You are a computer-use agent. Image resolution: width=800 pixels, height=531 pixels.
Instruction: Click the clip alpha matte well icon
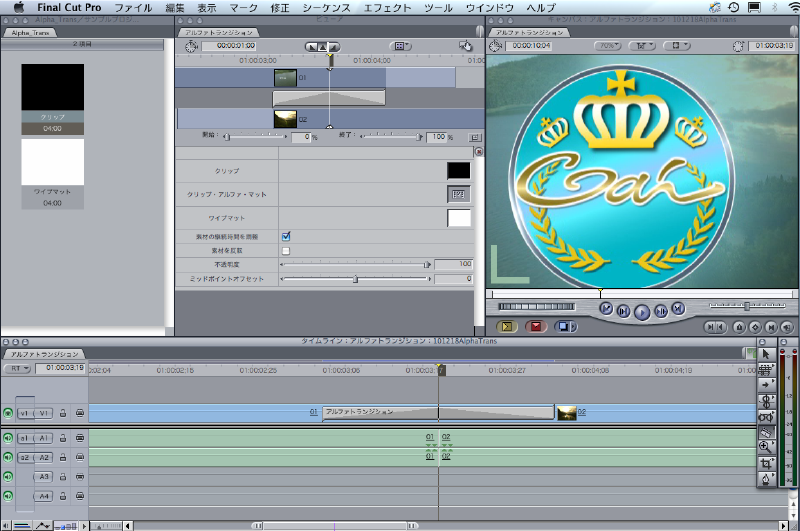(459, 194)
